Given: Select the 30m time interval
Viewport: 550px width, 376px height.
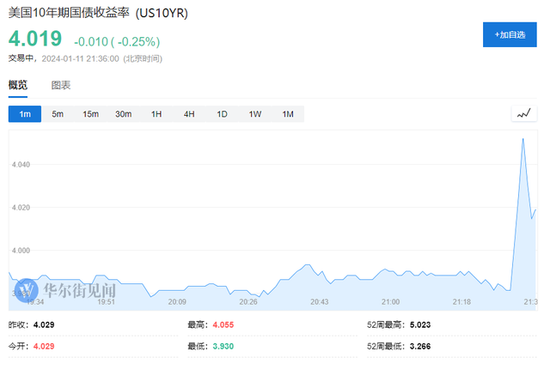Looking at the screenshot, I should coord(123,114).
